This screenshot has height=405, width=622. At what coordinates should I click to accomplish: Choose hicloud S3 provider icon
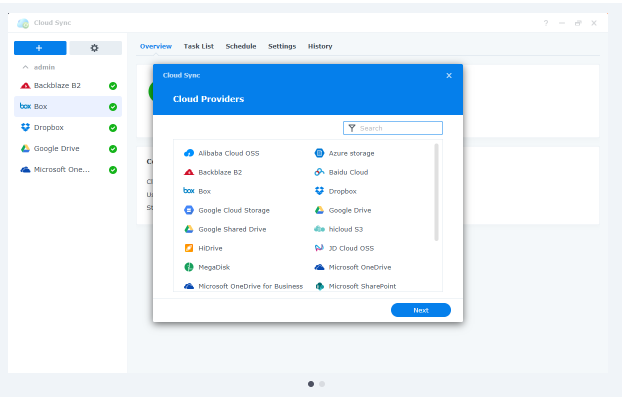click(x=319, y=229)
